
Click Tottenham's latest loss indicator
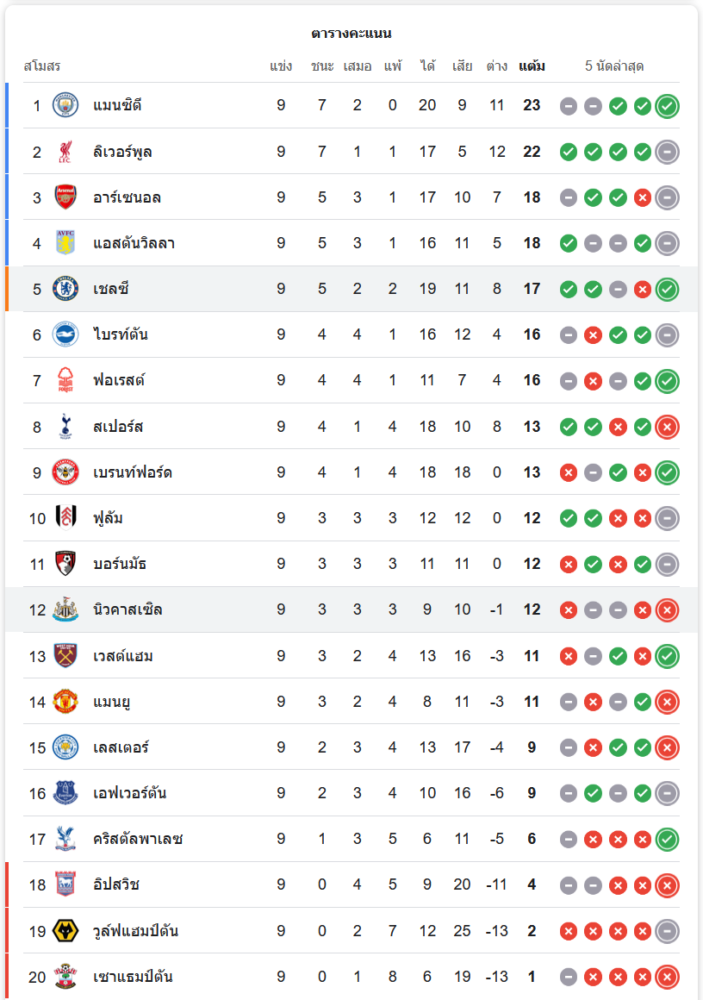(667, 427)
